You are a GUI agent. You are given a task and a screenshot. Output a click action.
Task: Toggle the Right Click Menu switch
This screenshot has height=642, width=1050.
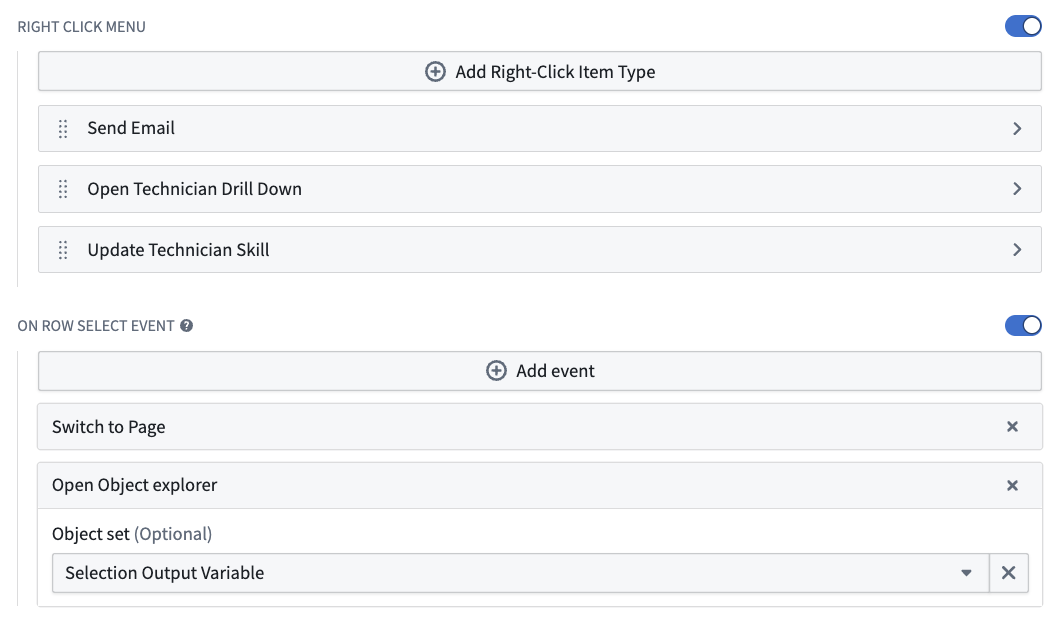[x=1023, y=27]
